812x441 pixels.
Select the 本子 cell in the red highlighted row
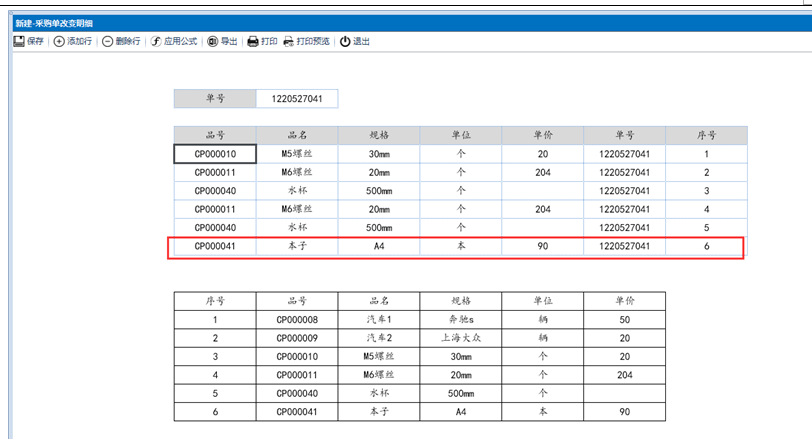[x=297, y=246]
